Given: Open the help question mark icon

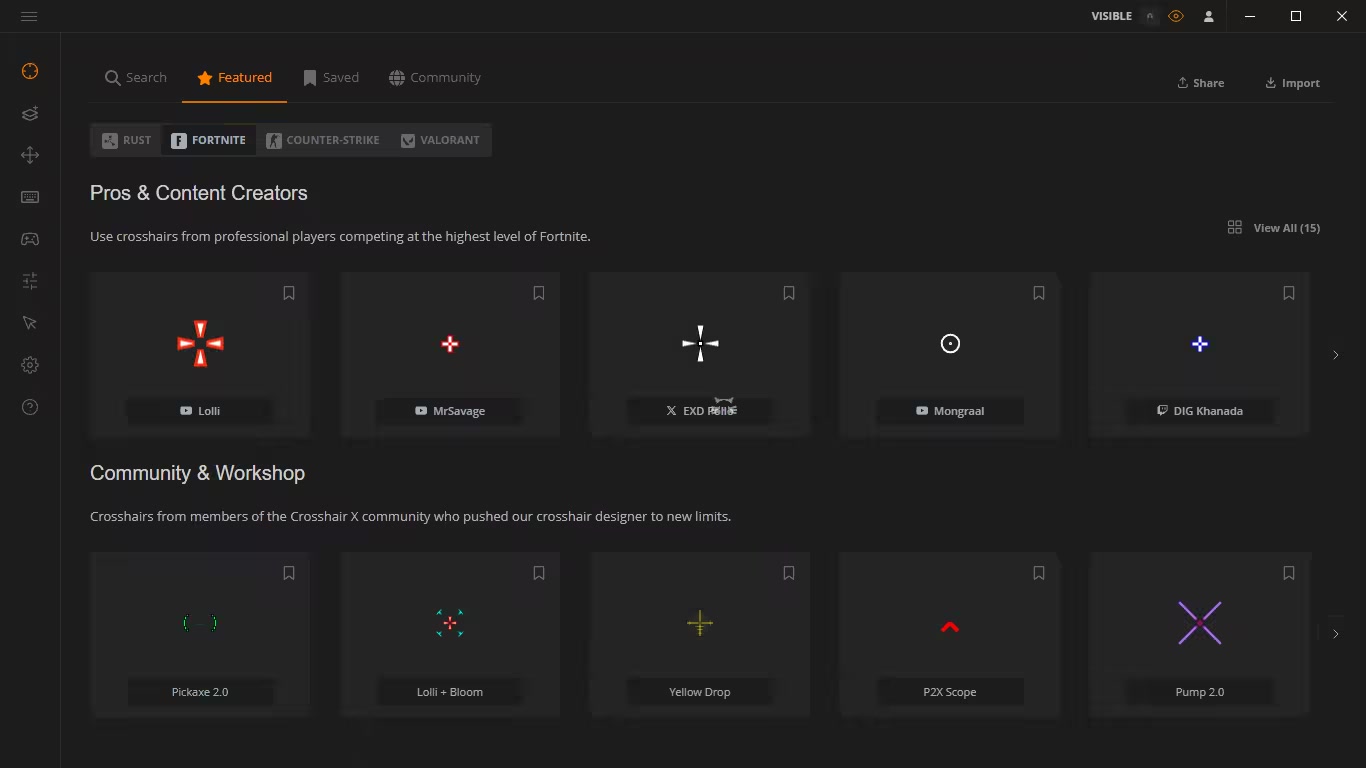Looking at the screenshot, I should click(30, 407).
